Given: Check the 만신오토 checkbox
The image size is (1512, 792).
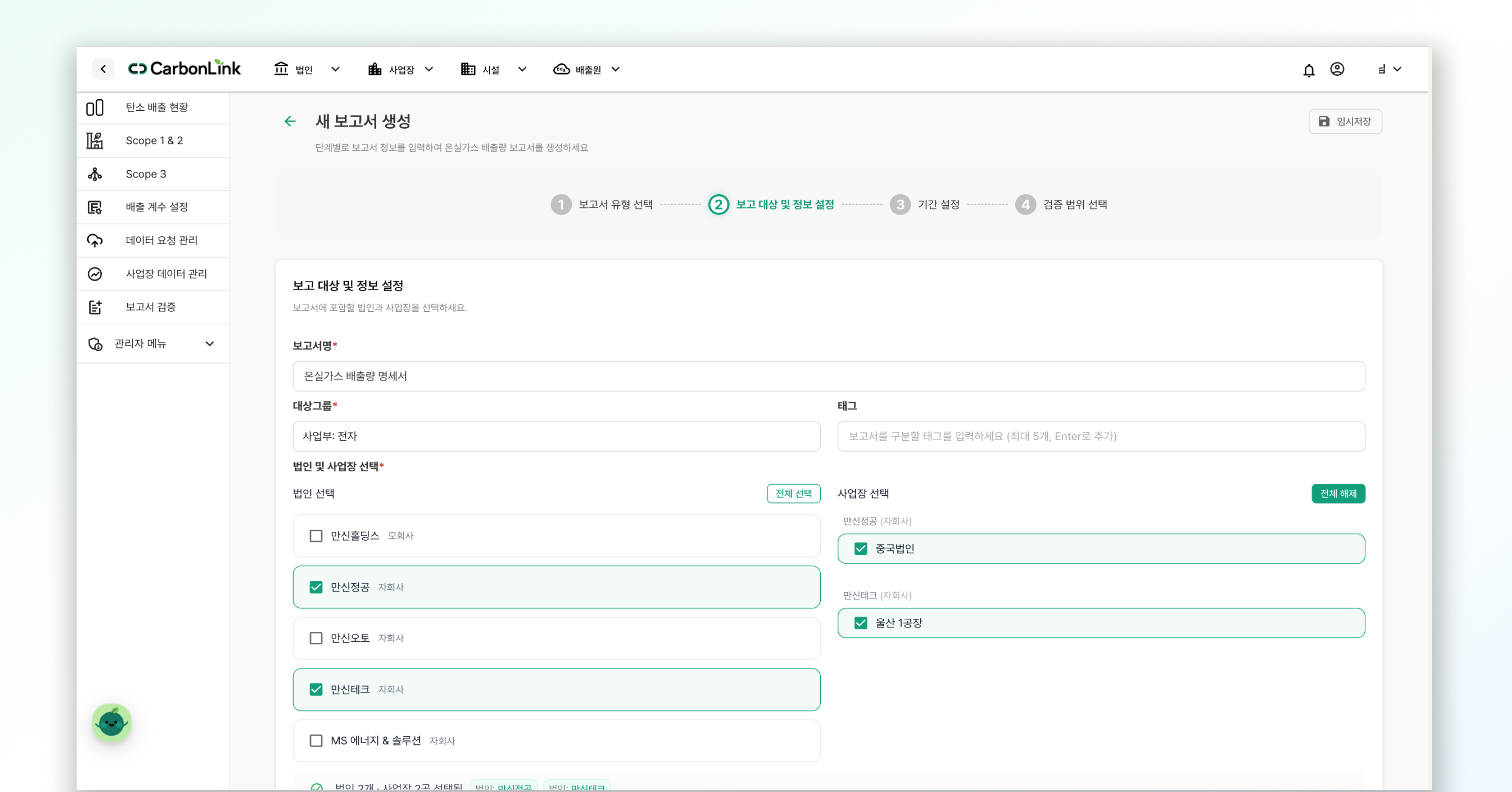Looking at the screenshot, I should (x=316, y=638).
